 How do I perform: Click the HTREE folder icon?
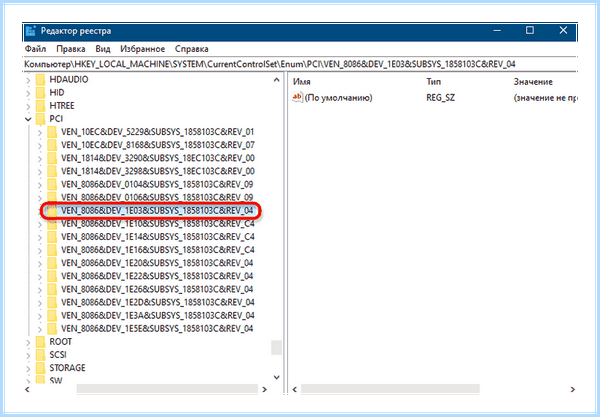40,106
